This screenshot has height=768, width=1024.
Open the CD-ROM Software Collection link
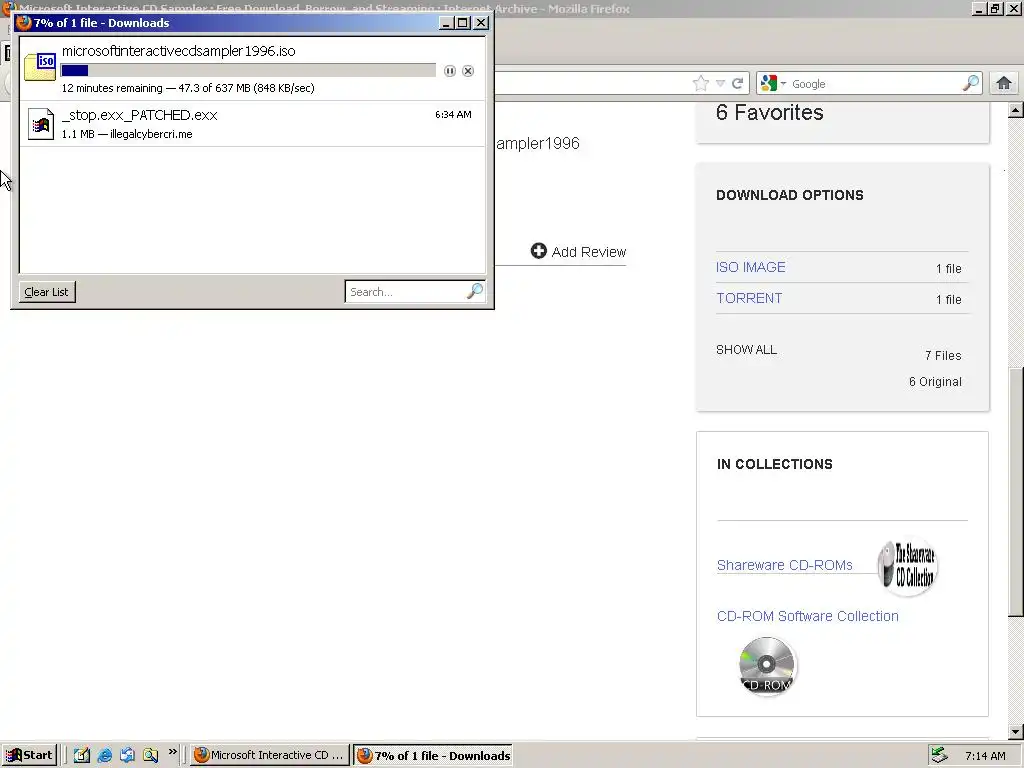tap(807, 616)
